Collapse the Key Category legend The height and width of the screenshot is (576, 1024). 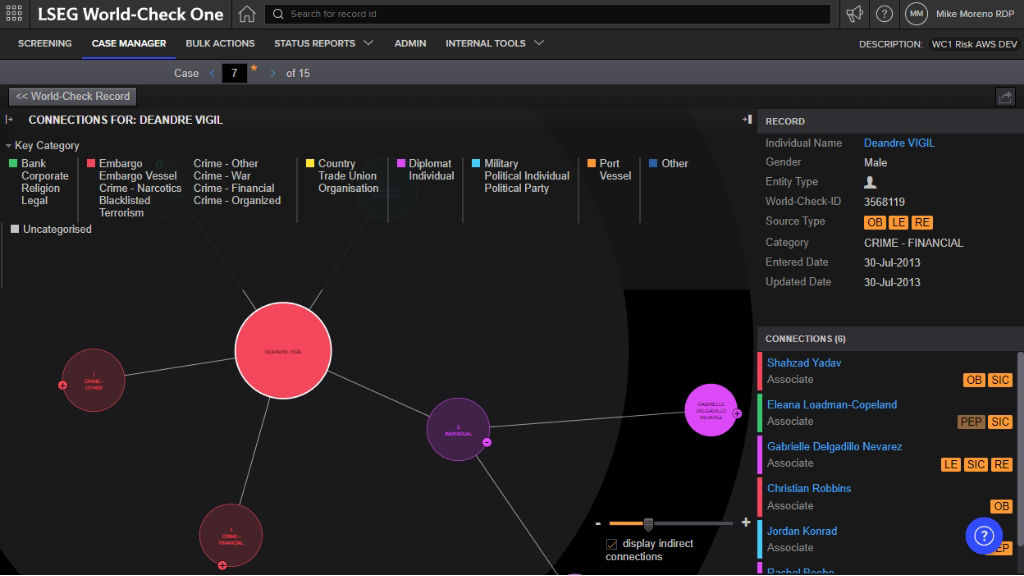[x=9, y=146]
